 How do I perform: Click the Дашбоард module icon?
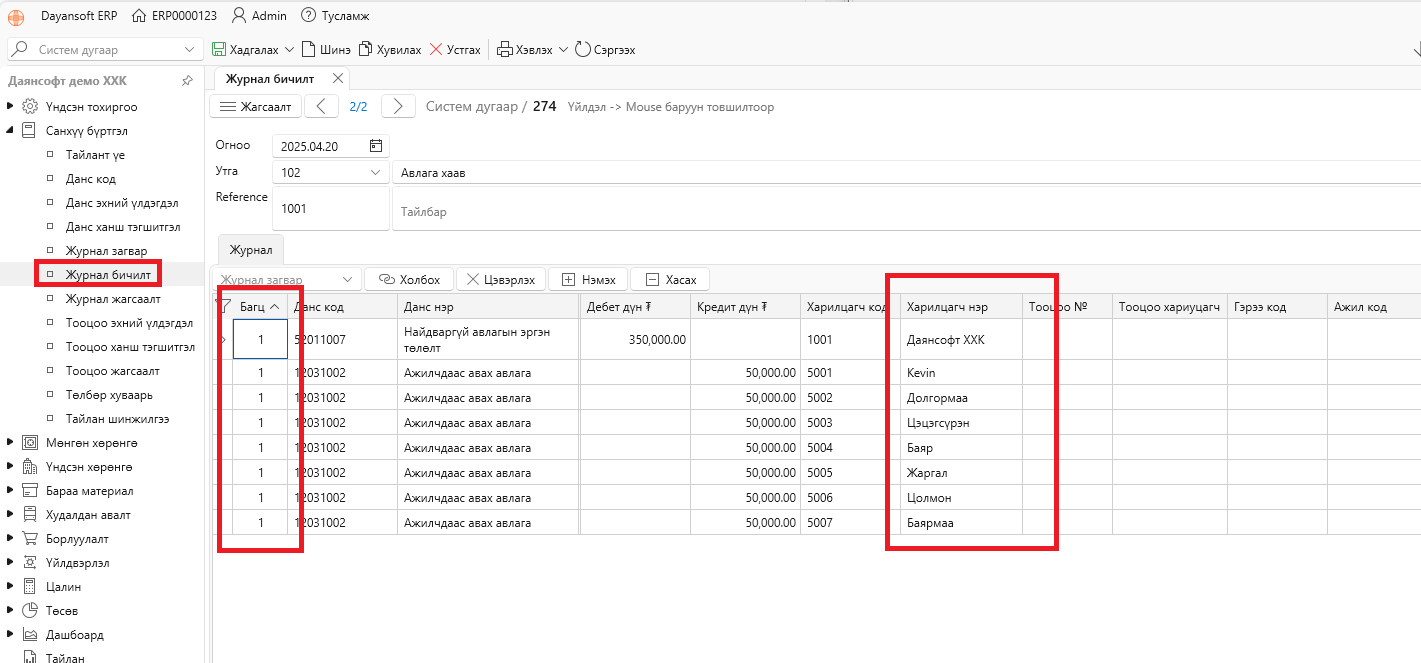click(x=31, y=634)
